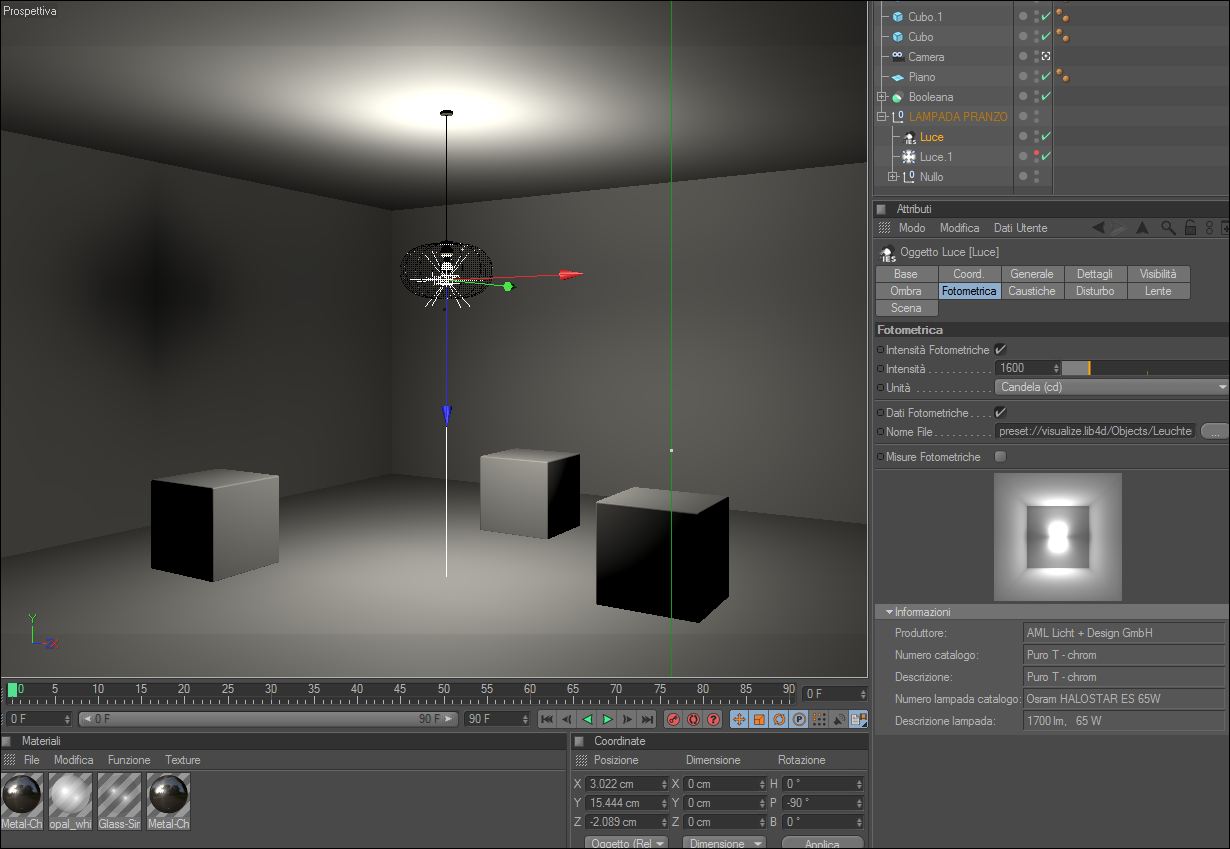Screen dimensions: 1230x849
Task: Expand the Booleana object tree
Action: [x=882, y=97]
